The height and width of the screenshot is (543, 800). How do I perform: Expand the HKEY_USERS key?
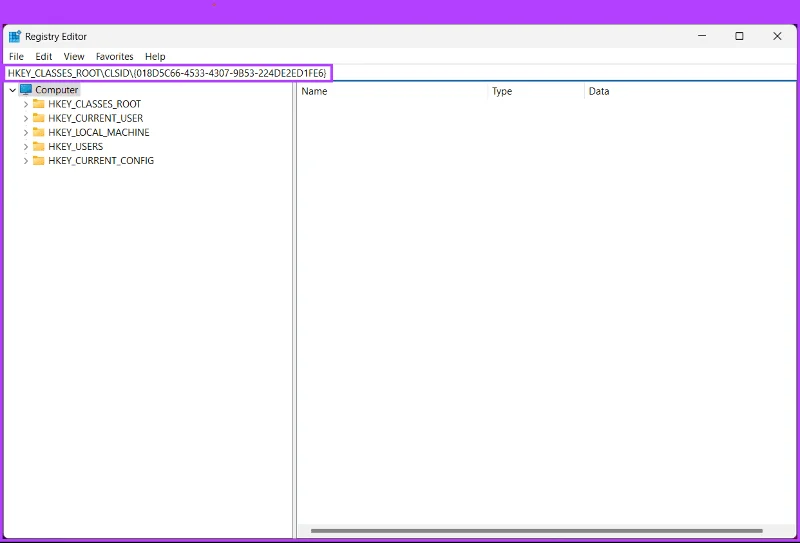click(26, 146)
